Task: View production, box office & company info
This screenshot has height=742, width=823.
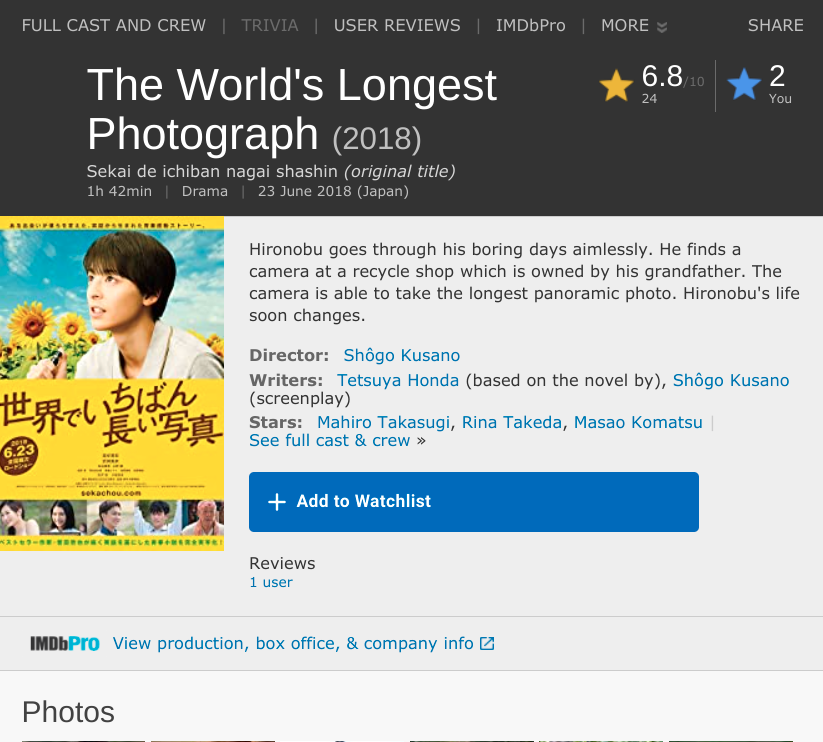Action: pyautogui.click(x=293, y=643)
